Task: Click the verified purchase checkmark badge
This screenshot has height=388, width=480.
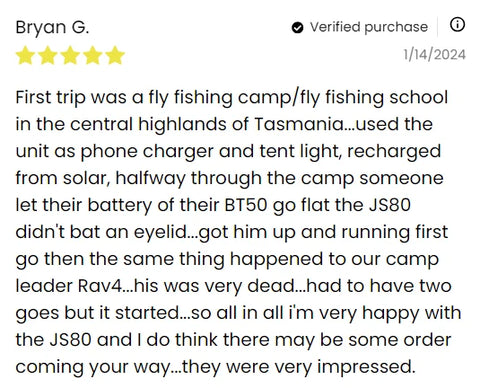Action: pos(297,28)
